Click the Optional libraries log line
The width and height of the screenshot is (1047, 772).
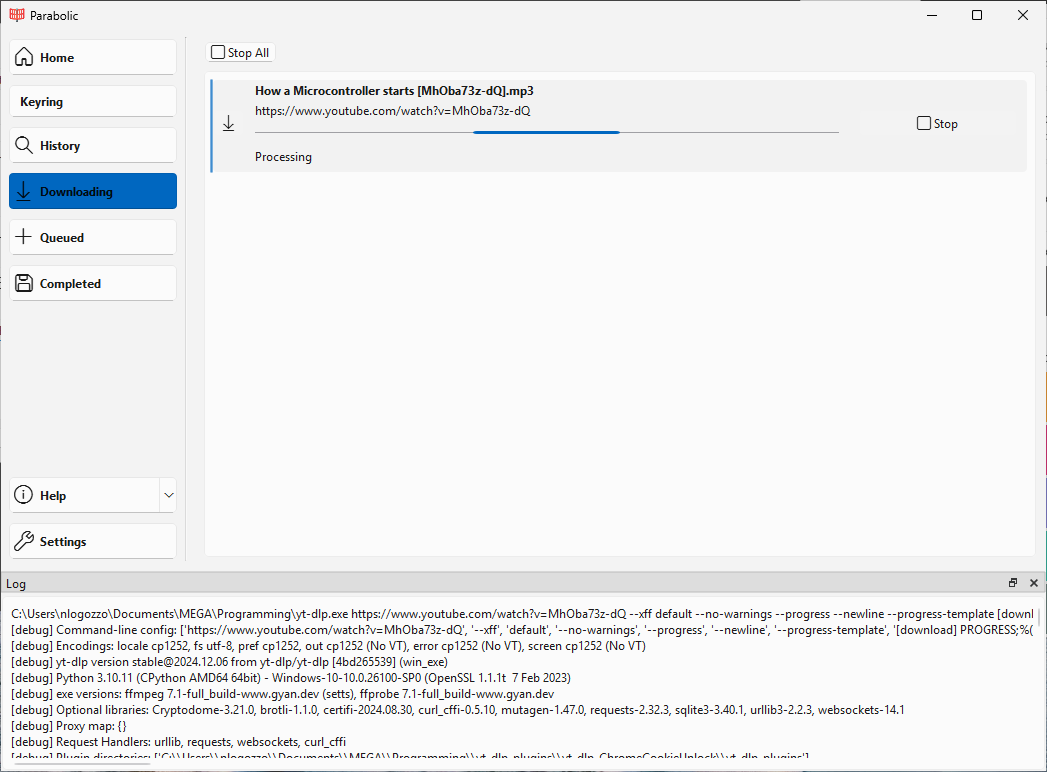click(x=457, y=710)
